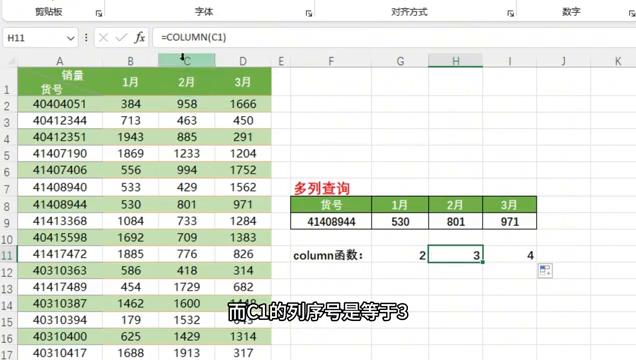This screenshot has width=636, height=360.
Task: Click the 1月 header in data table column B
Action: (x=130, y=82)
